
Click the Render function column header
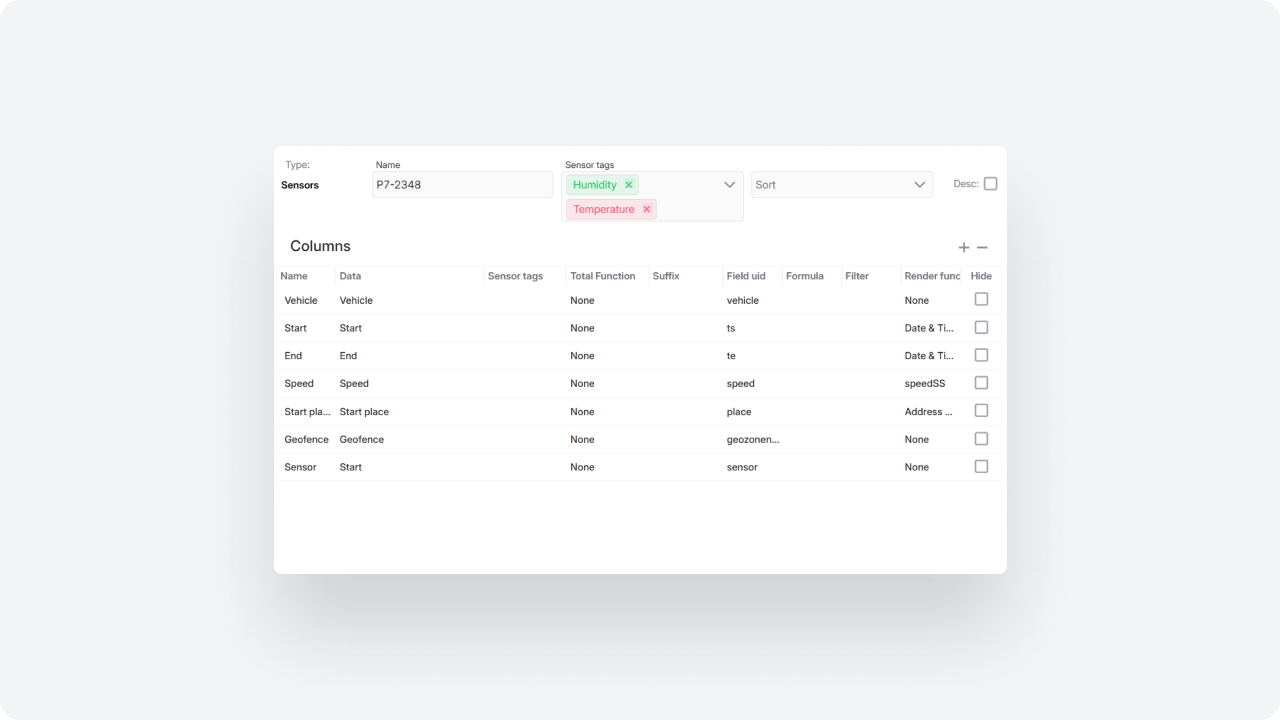point(931,276)
